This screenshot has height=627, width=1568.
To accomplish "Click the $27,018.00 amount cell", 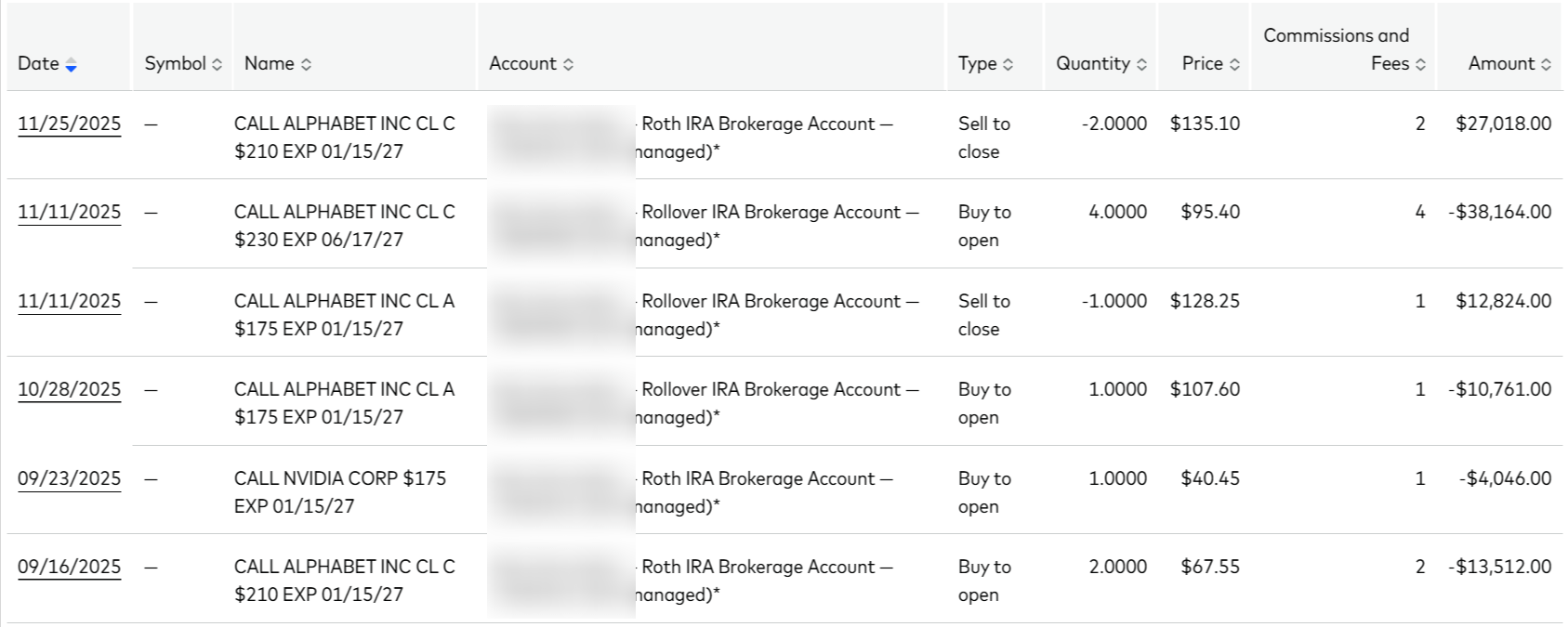I will coord(1503,124).
